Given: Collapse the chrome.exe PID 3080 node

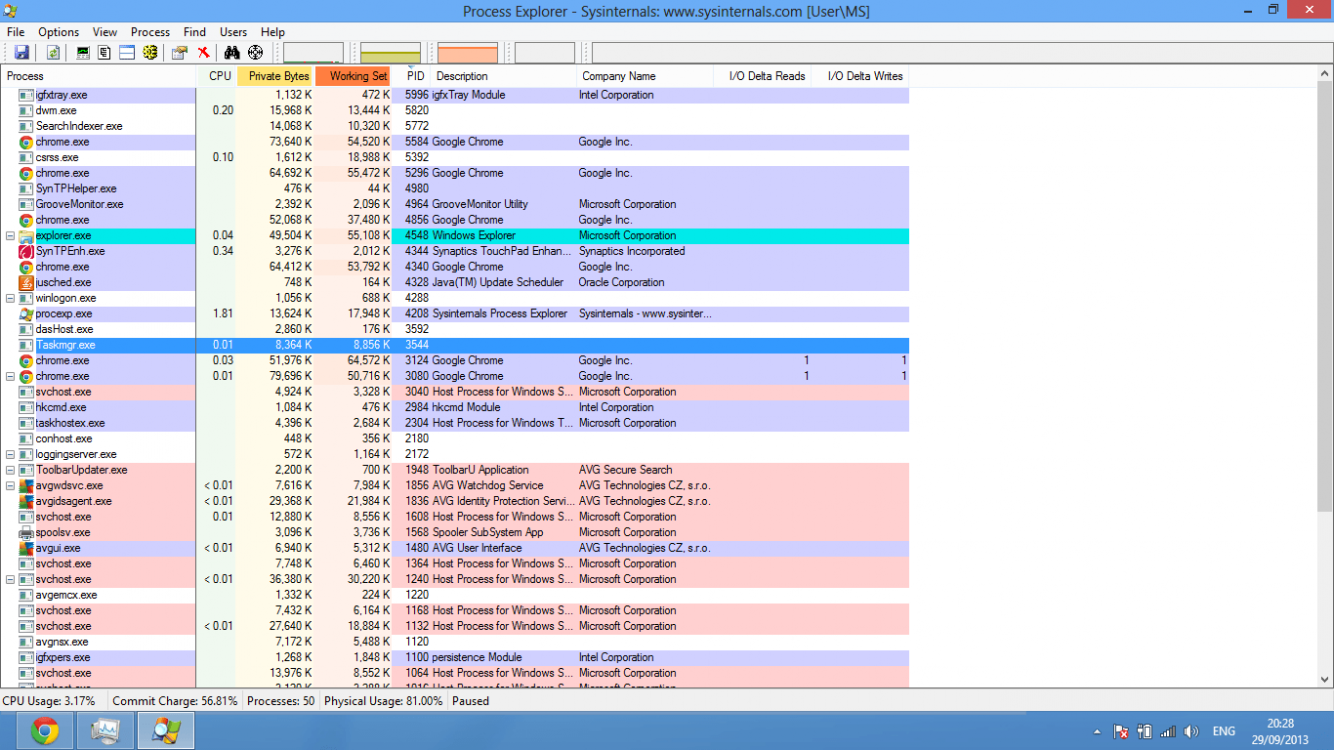Looking at the screenshot, I should [x=10, y=376].
